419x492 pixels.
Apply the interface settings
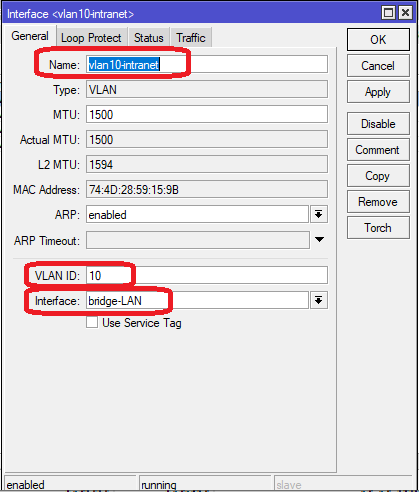tap(378, 92)
